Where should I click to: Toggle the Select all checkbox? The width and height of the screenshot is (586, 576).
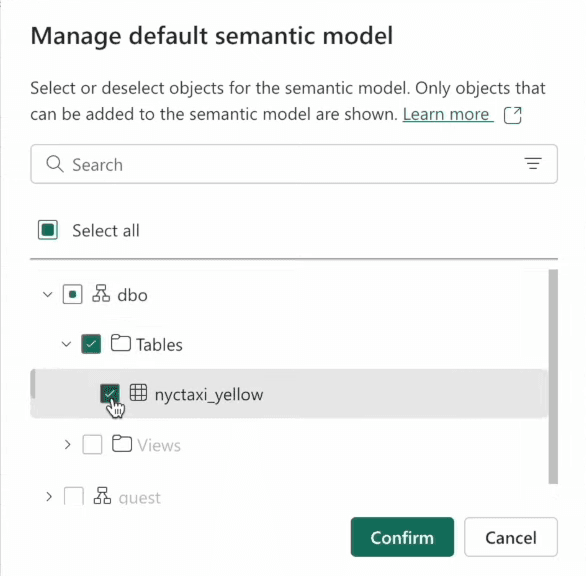(48, 230)
